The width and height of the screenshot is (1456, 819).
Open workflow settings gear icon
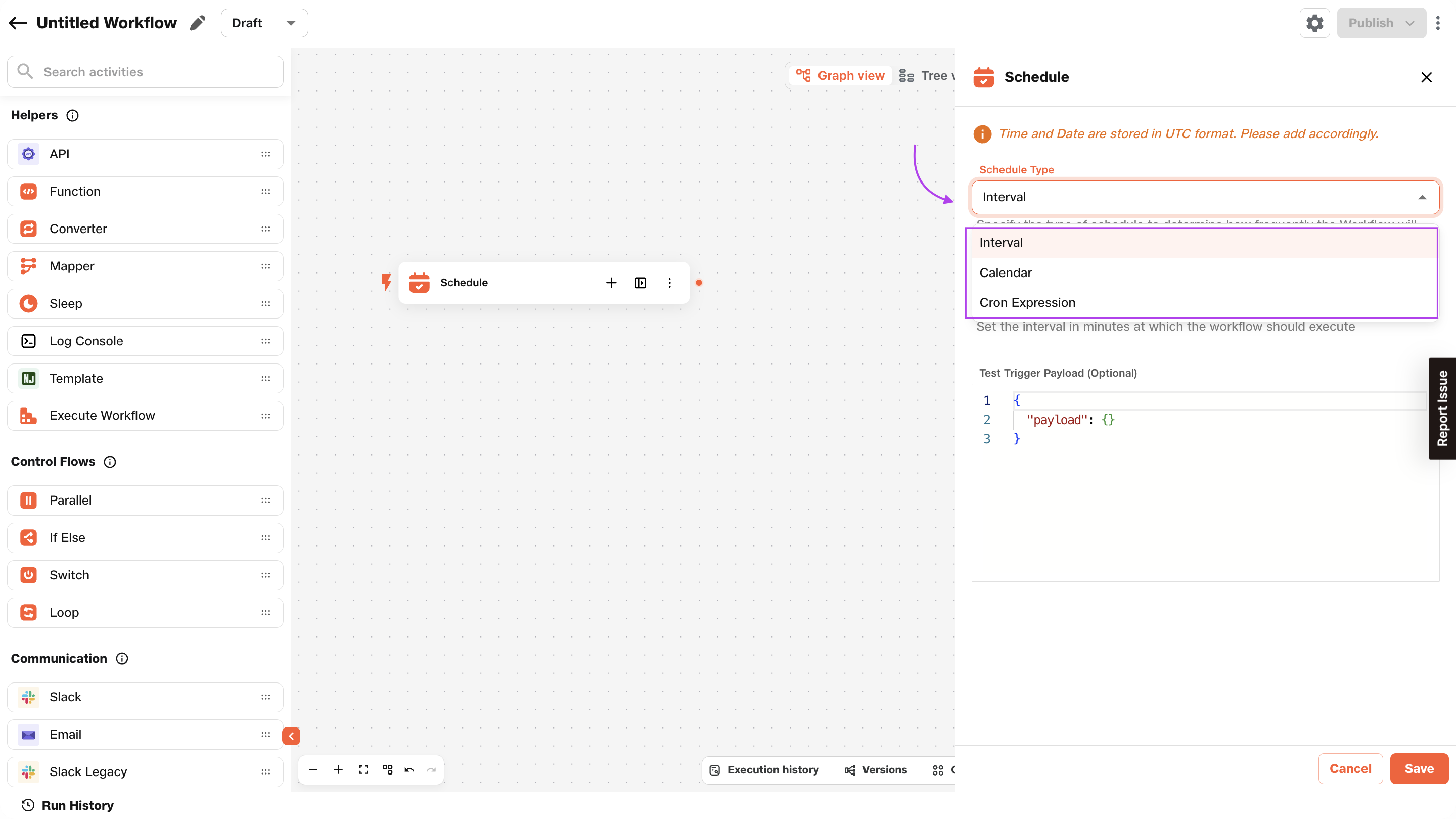click(1315, 23)
